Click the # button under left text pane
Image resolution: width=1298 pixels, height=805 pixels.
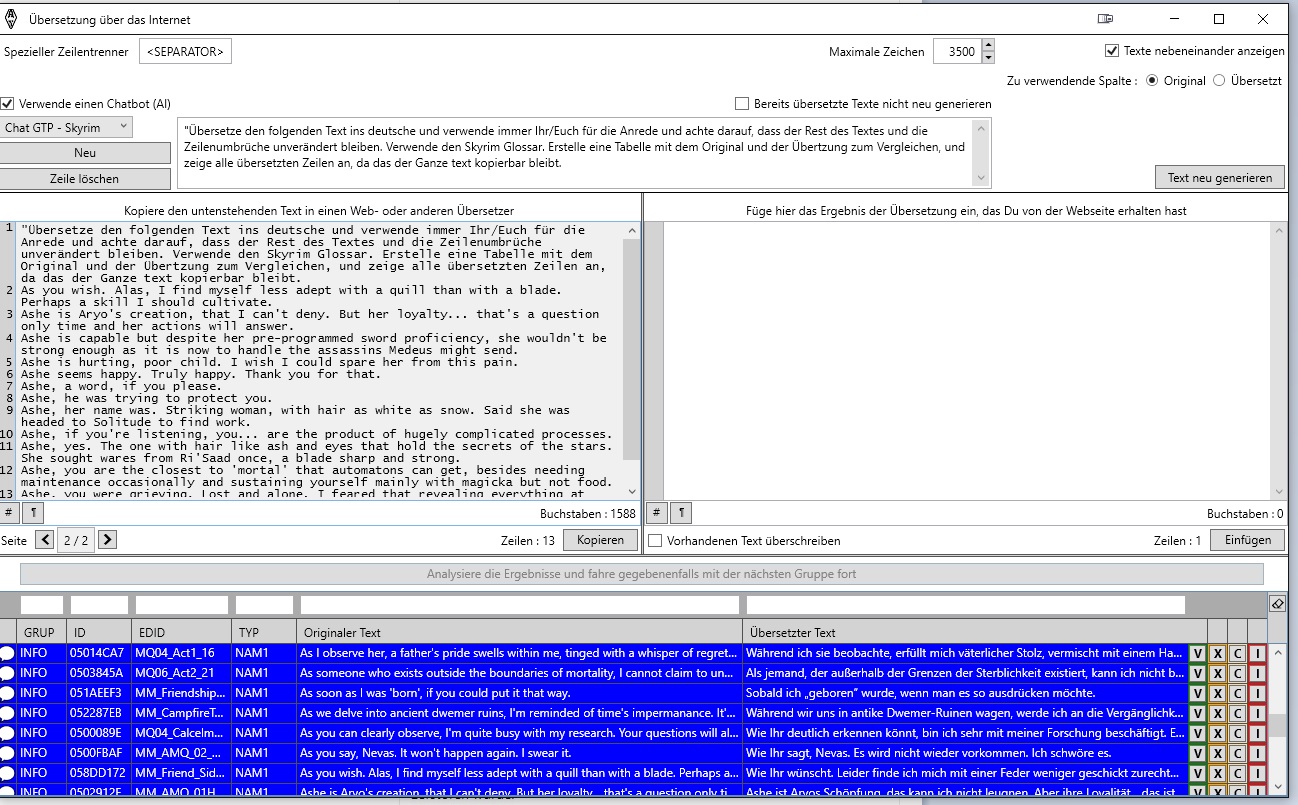[x=9, y=513]
